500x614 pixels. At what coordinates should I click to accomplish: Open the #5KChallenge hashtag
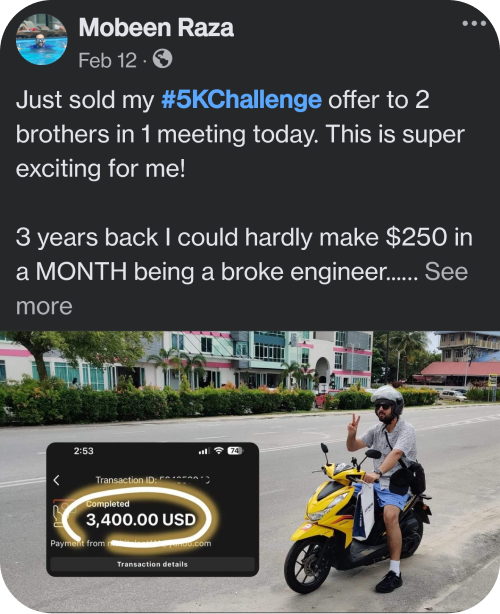242,100
